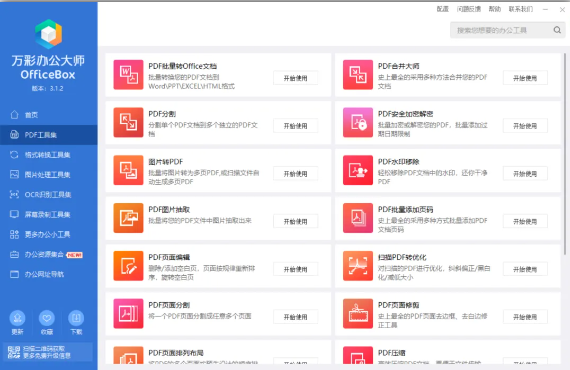Click the 更新 round icon

(x=17, y=318)
